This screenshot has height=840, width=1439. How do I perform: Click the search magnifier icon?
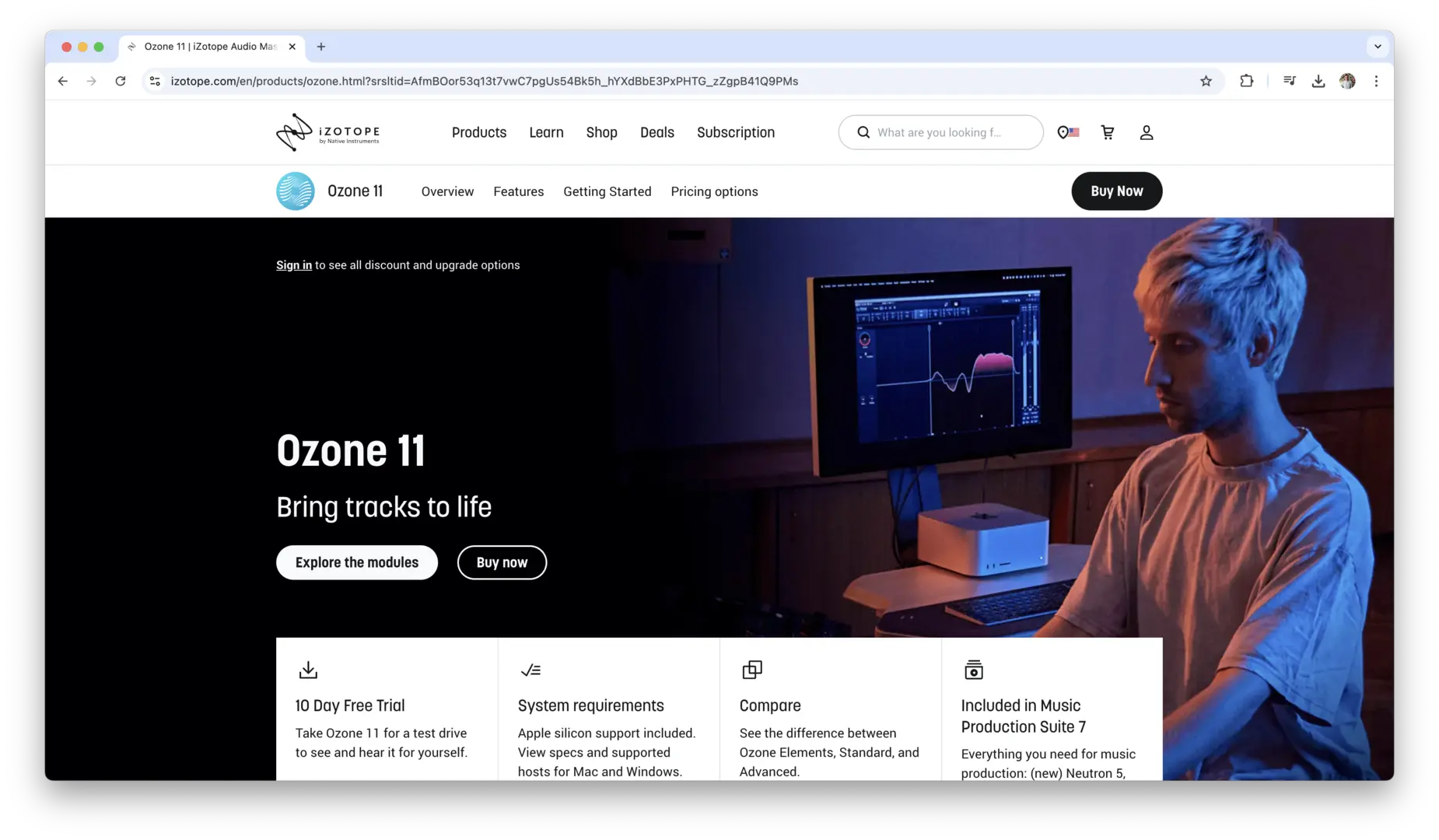863,133
